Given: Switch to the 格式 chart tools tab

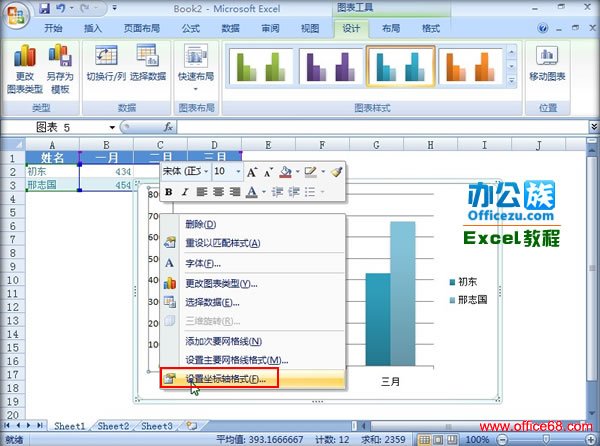Looking at the screenshot, I should (430, 28).
